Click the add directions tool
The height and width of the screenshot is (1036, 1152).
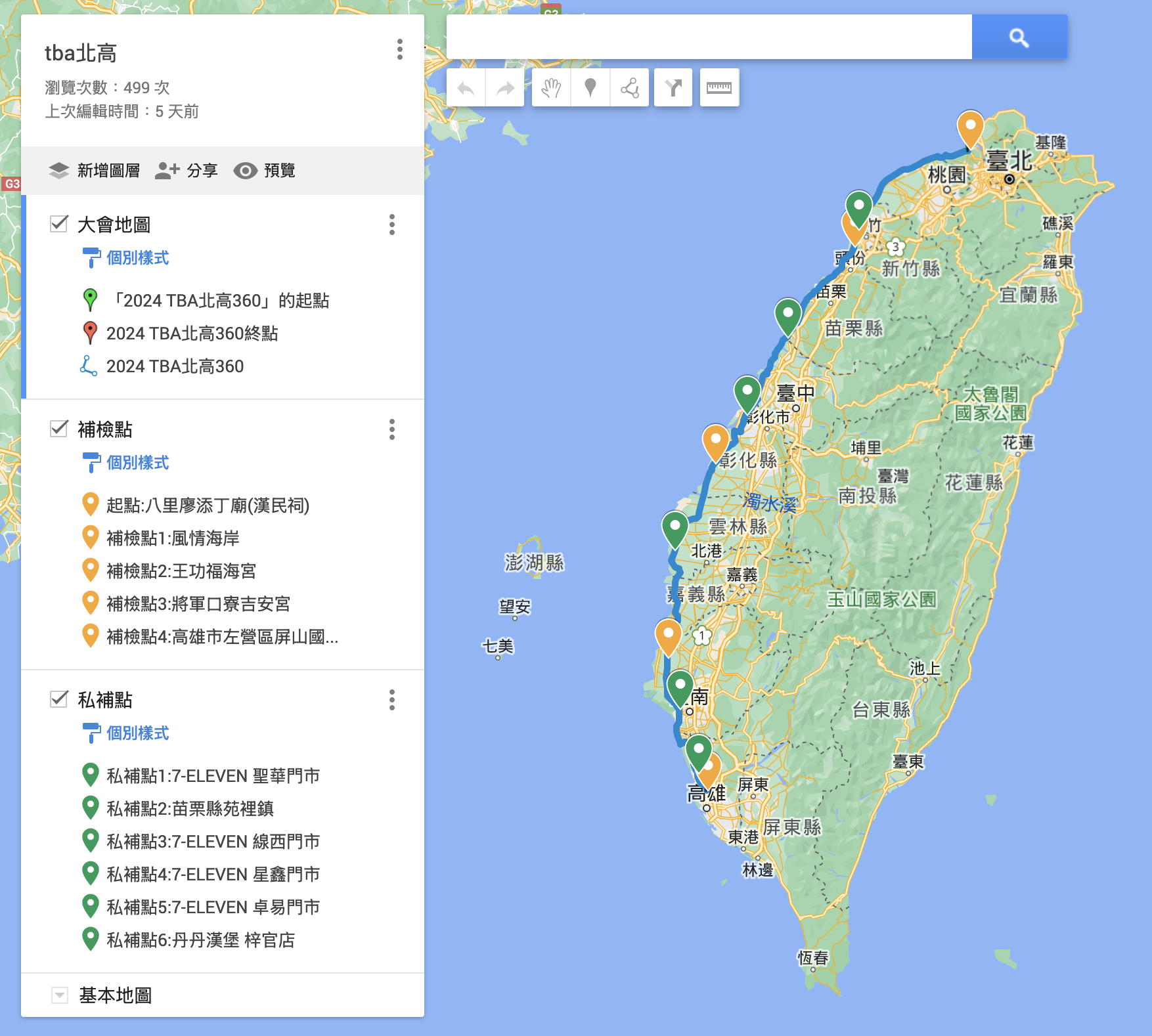click(x=673, y=88)
